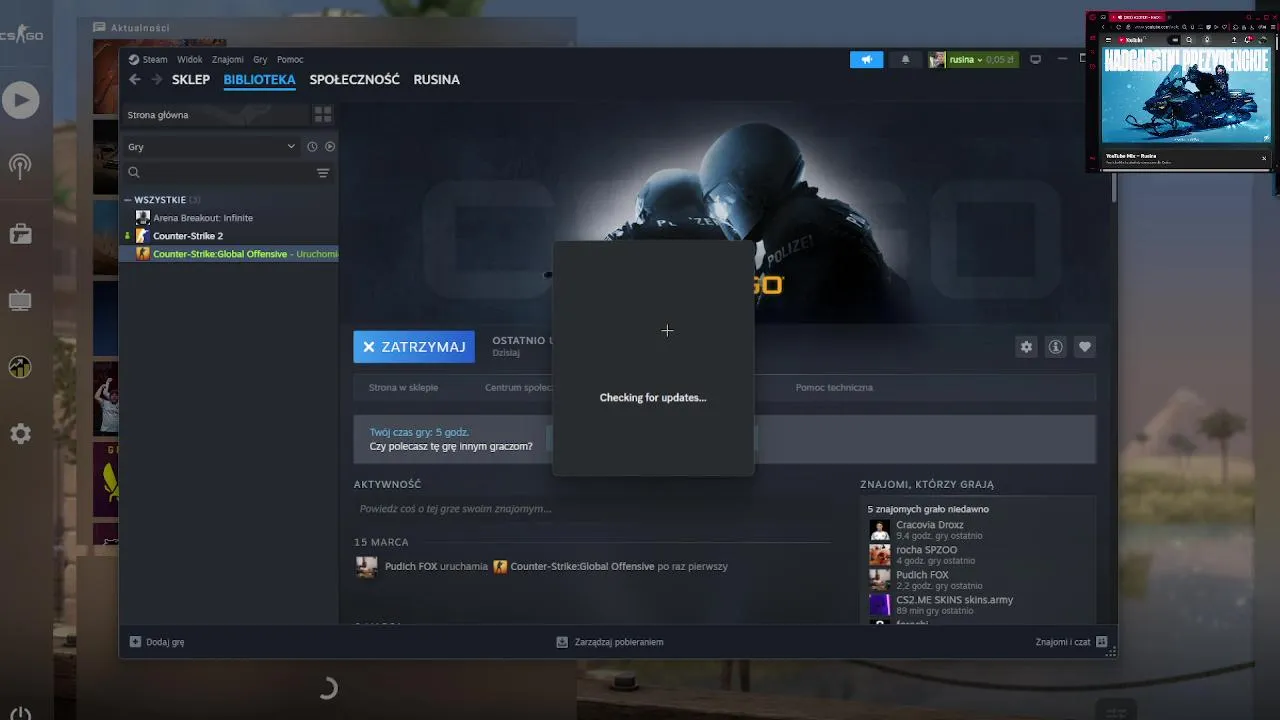This screenshot has width=1280, height=720.
Task: Toggle the recent activity clock filter
Action: point(312,147)
